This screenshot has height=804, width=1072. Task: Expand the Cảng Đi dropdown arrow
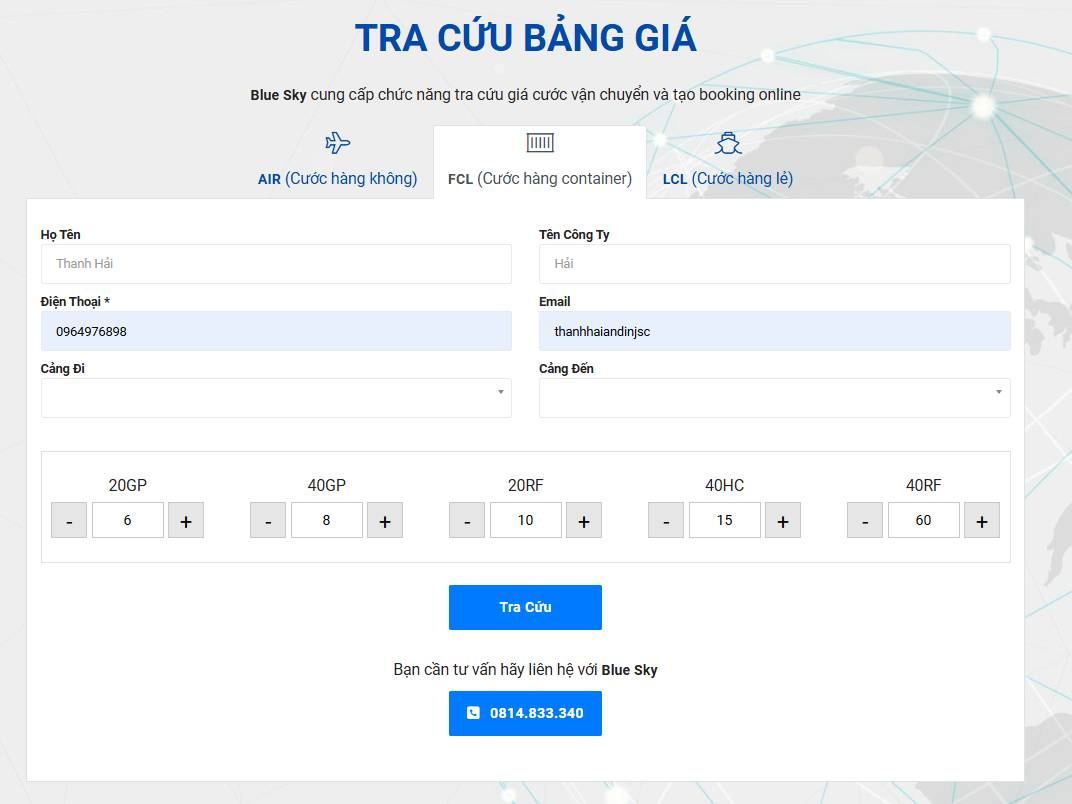(x=503, y=393)
